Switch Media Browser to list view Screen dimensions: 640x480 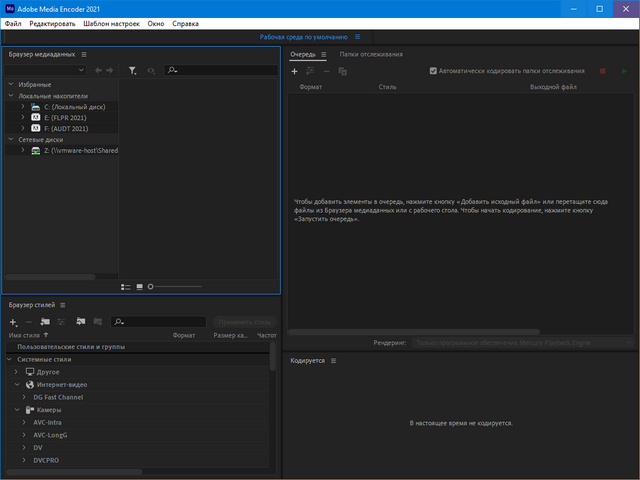point(126,286)
